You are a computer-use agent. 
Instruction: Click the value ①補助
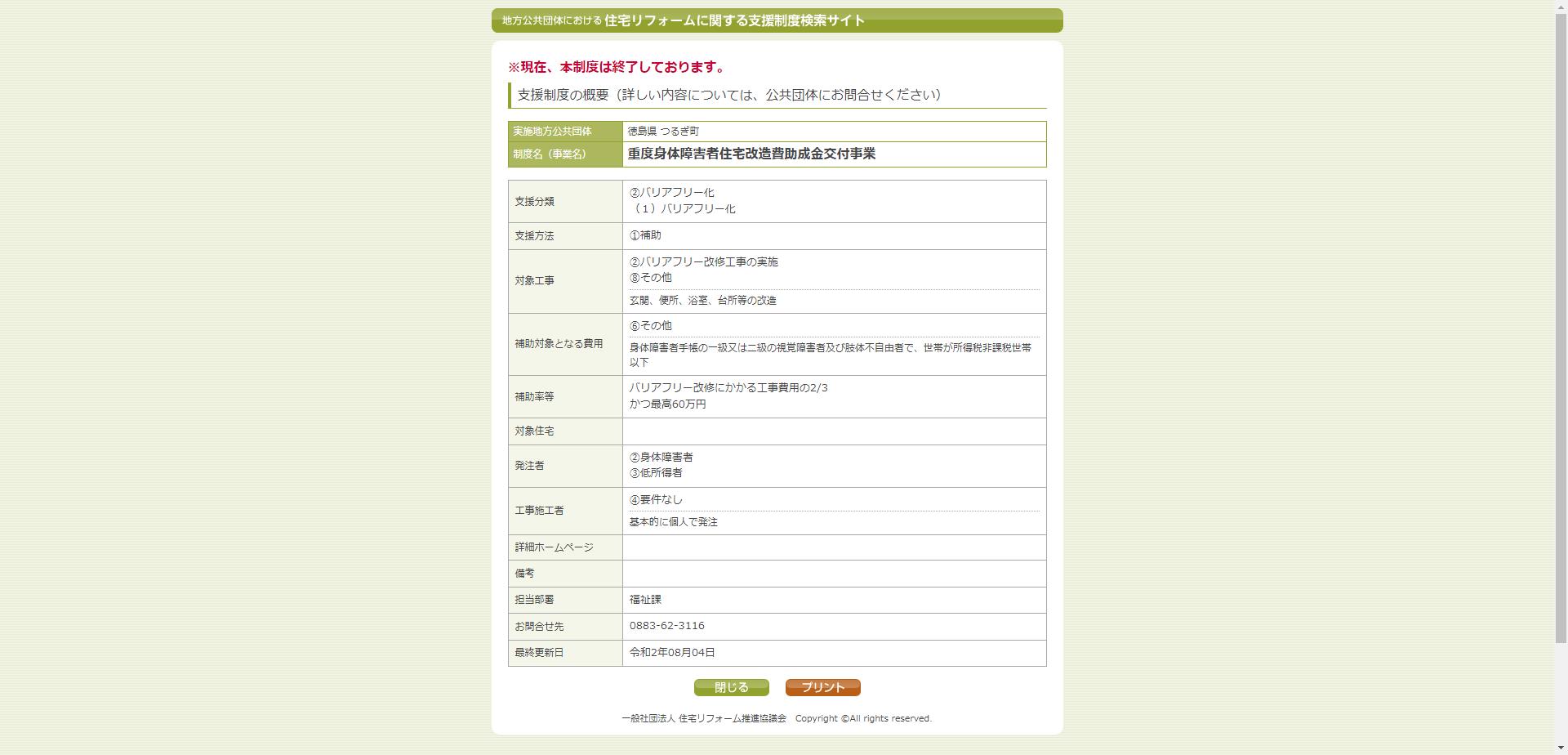tap(645, 235)
